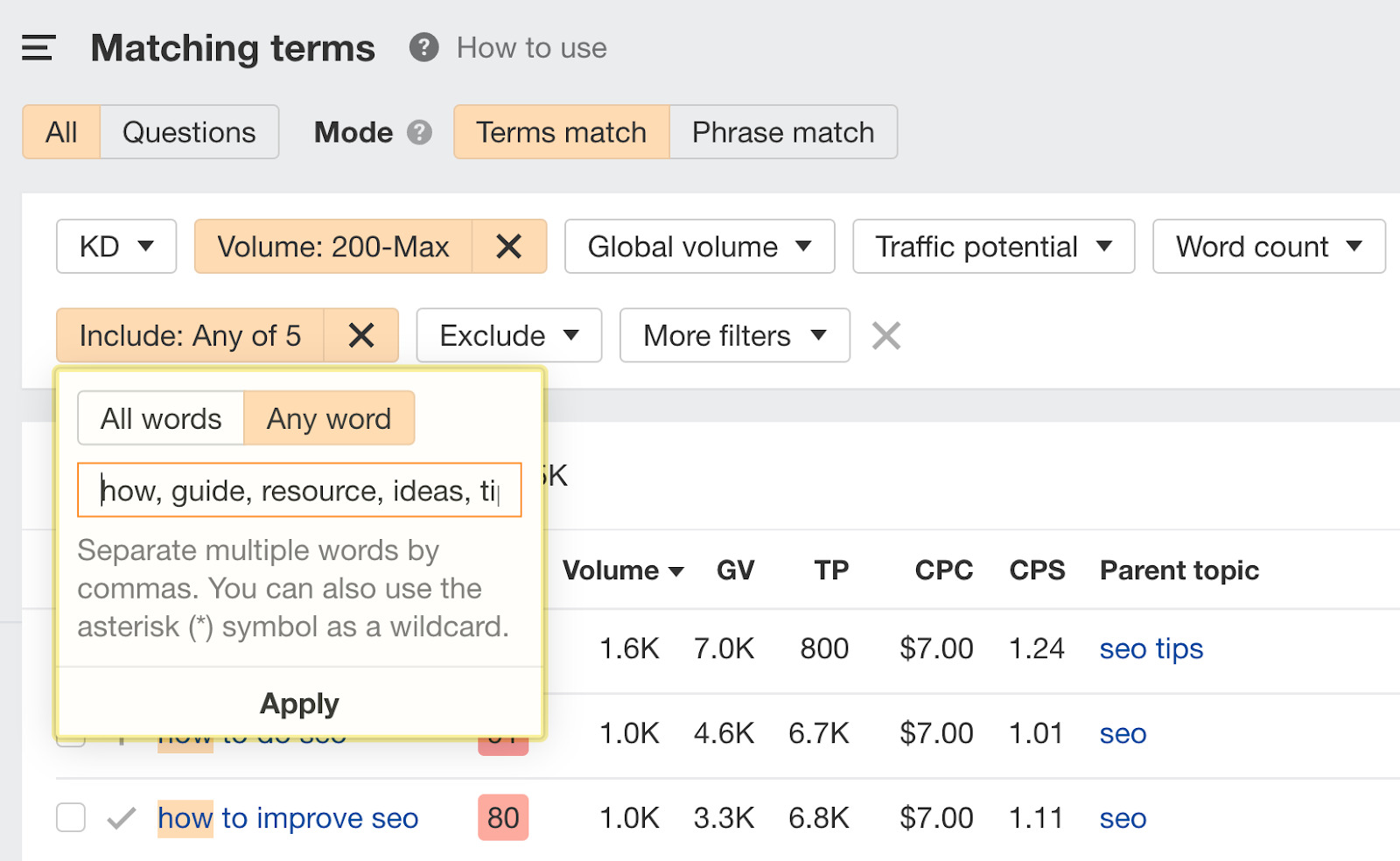Remove the Volume: 200-Max filter

pyautogui.click(x=509, y=246)
